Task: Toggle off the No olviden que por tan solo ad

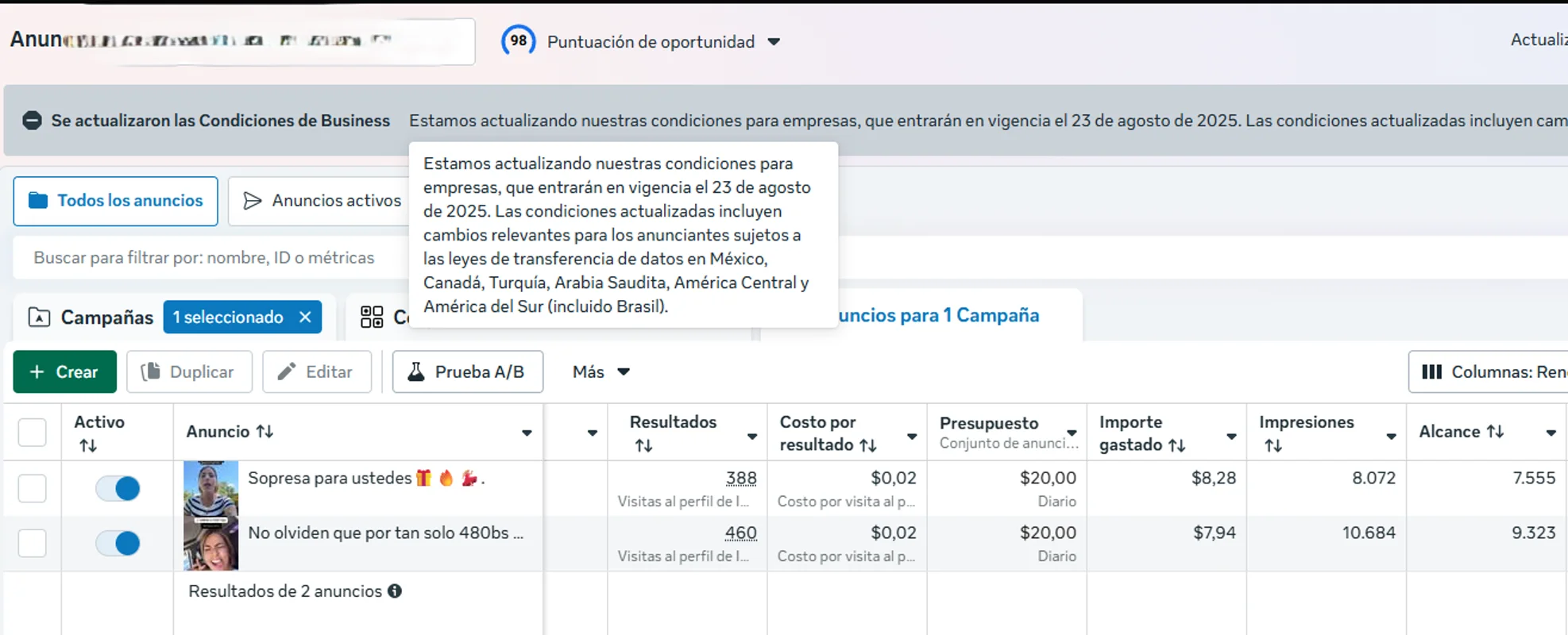Action: point(118,543)
